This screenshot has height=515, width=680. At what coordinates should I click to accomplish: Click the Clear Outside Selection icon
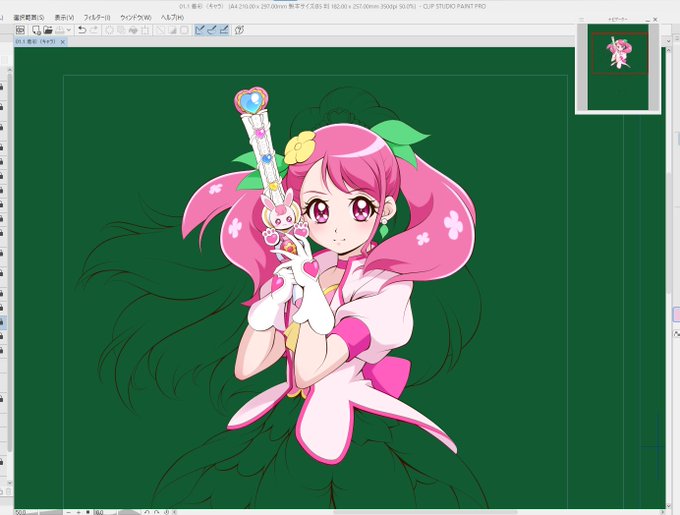tap(121, 30)
